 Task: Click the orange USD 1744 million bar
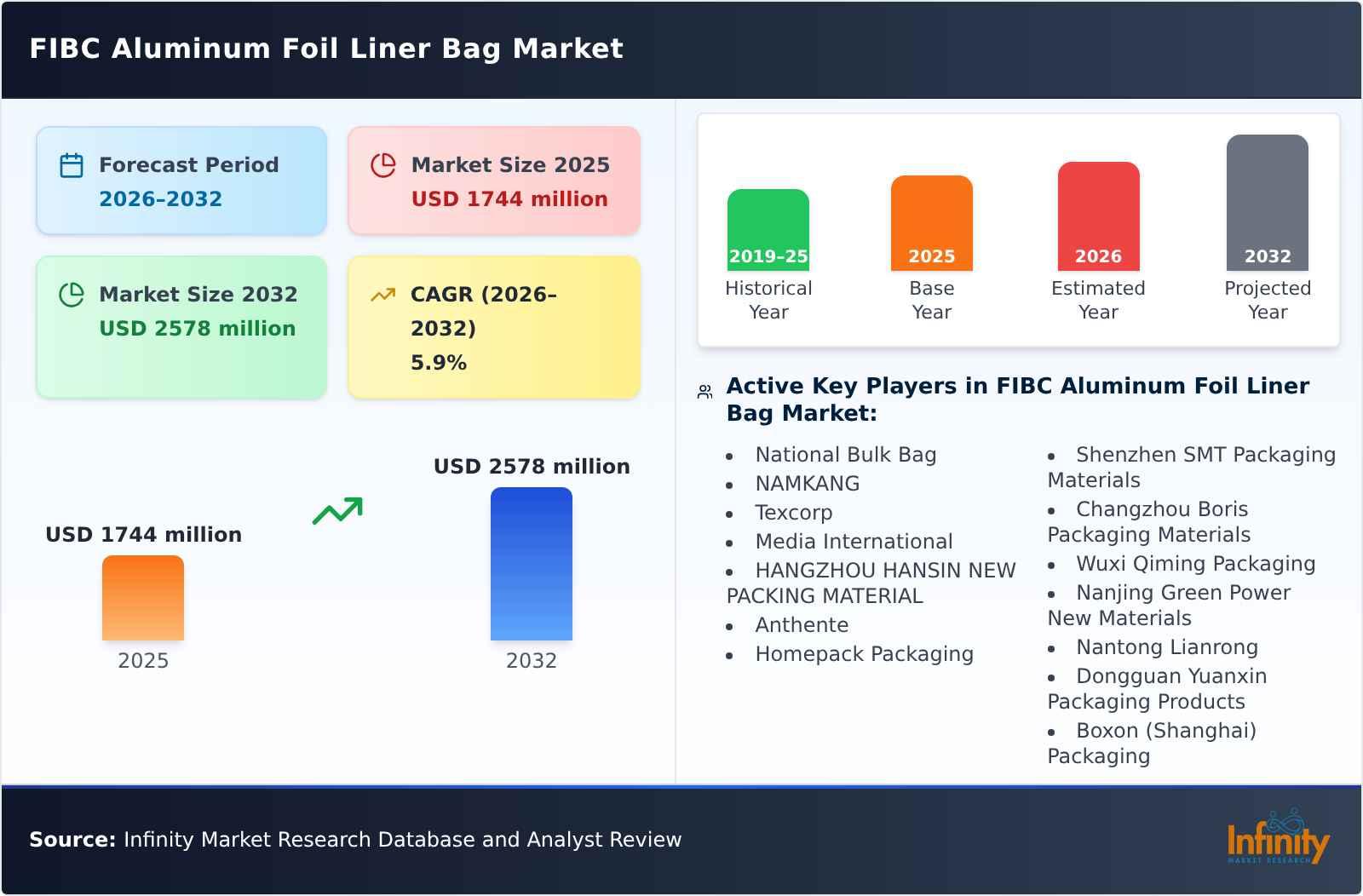coord(142,598)
